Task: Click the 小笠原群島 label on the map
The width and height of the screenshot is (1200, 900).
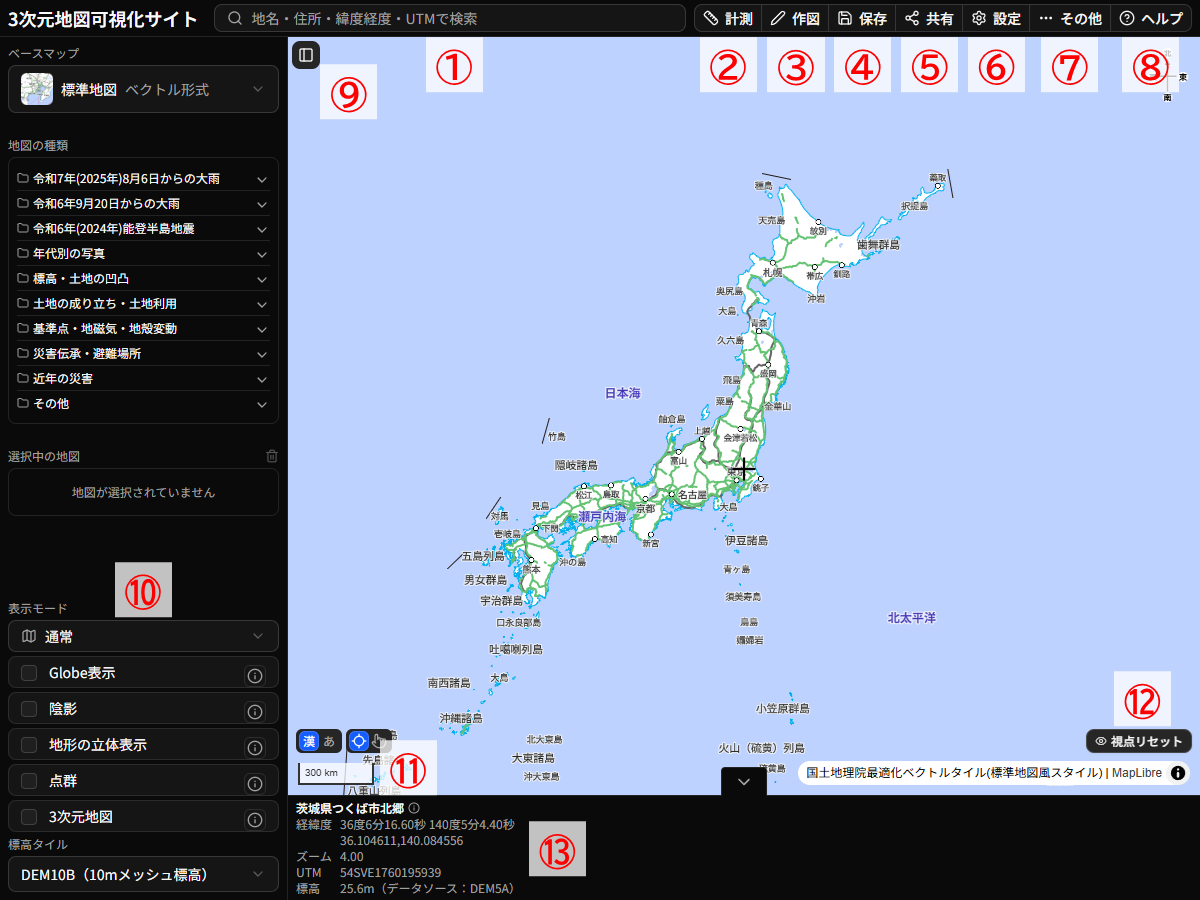Action: click(x=782, y=708)
